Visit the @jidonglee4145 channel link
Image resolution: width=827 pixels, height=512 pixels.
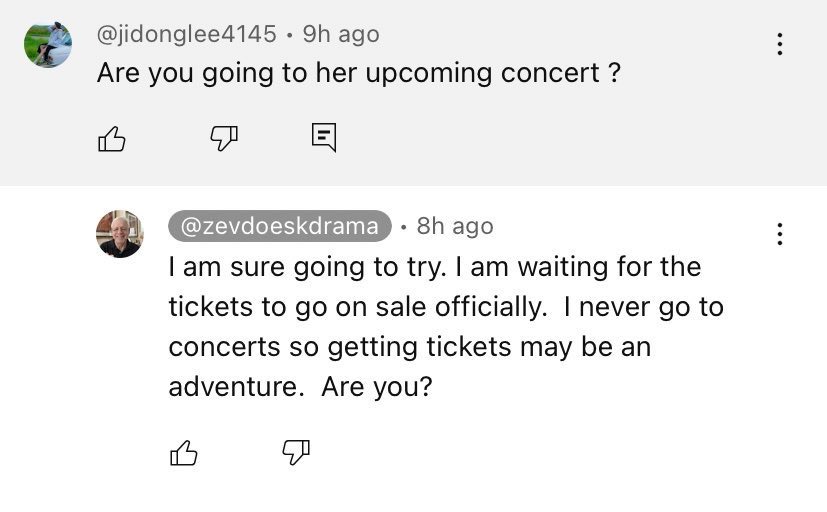[186, 34]
